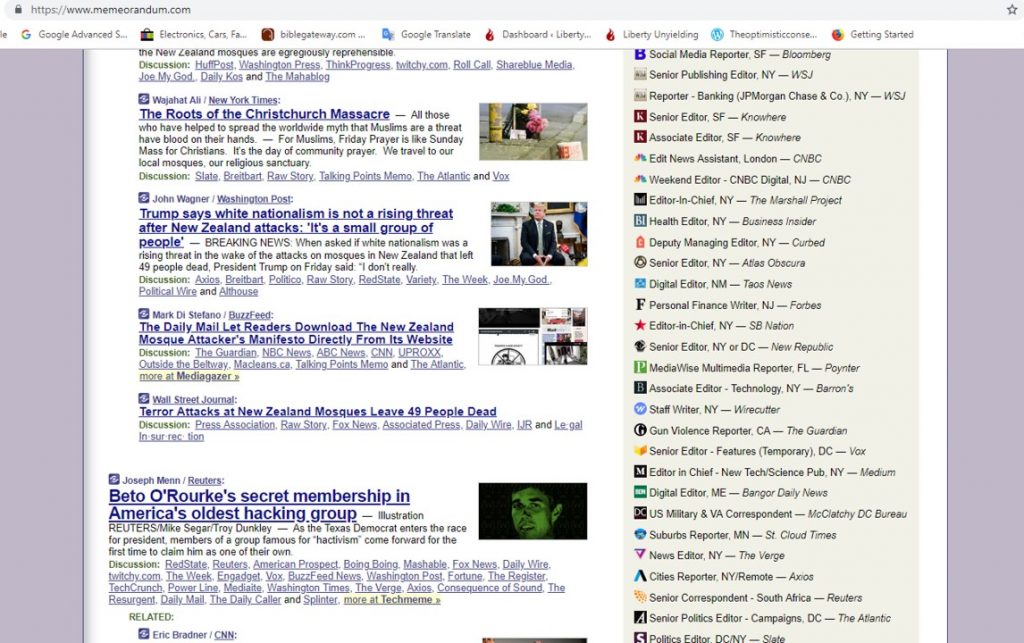1024x643 pixels.
Task: Open the Shareblue Media discussion link
Action: pos(534,65)
